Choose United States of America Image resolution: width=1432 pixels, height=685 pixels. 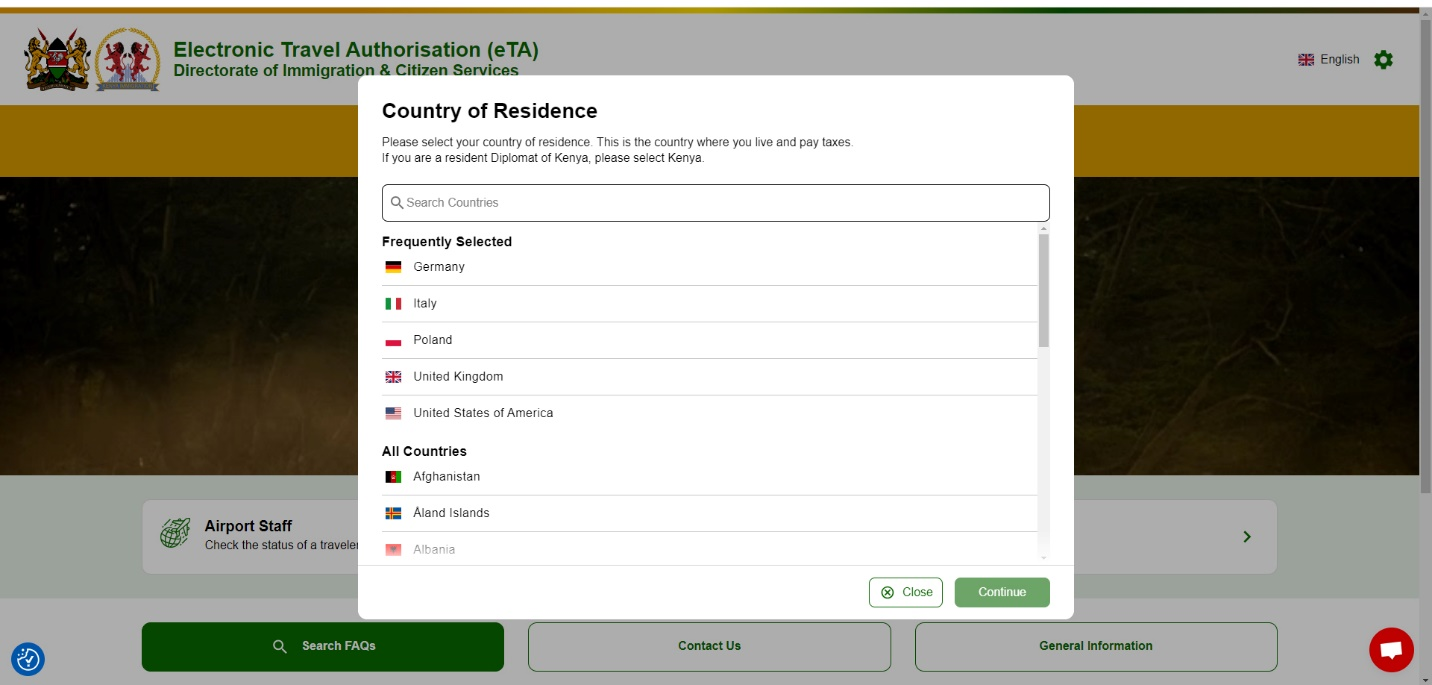(483, 413)
